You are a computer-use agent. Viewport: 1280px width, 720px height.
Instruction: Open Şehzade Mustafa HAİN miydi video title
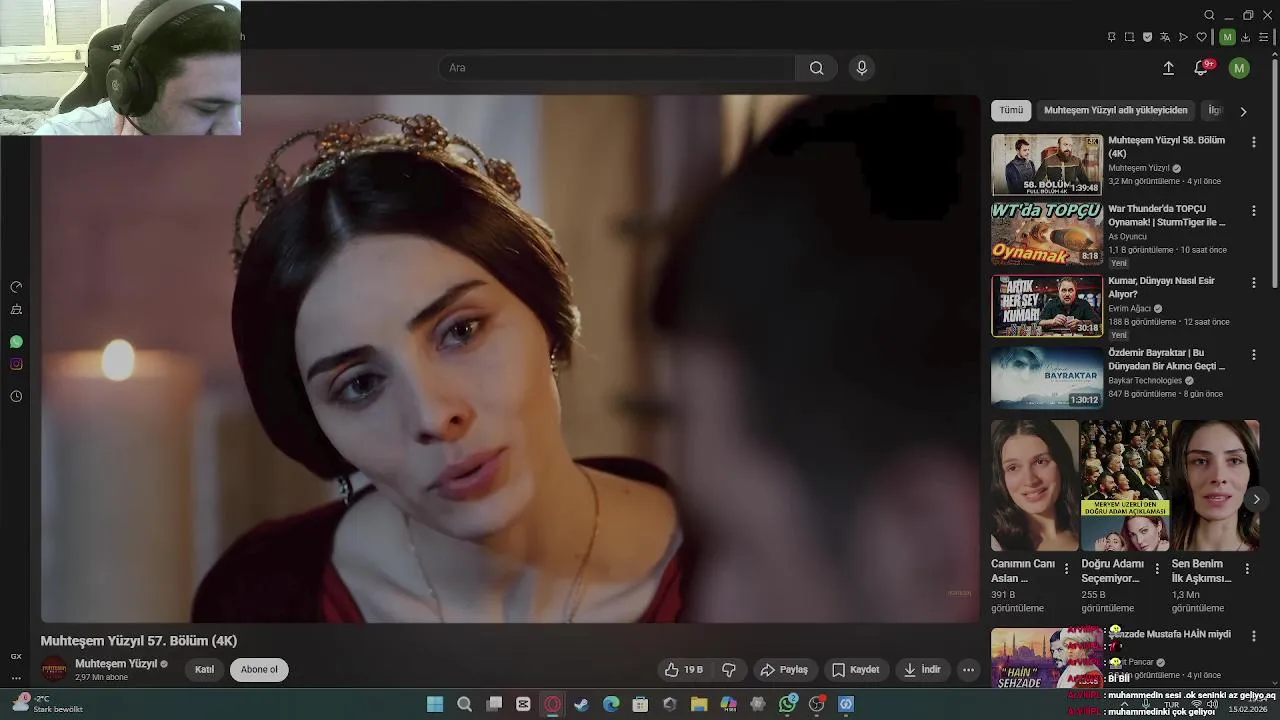tap(1170, 634)
